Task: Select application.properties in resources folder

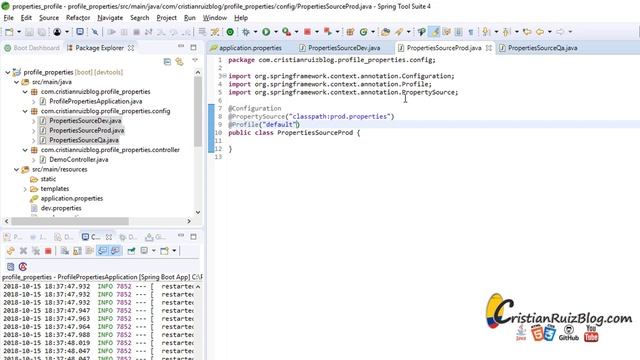Action: point(71,198)
